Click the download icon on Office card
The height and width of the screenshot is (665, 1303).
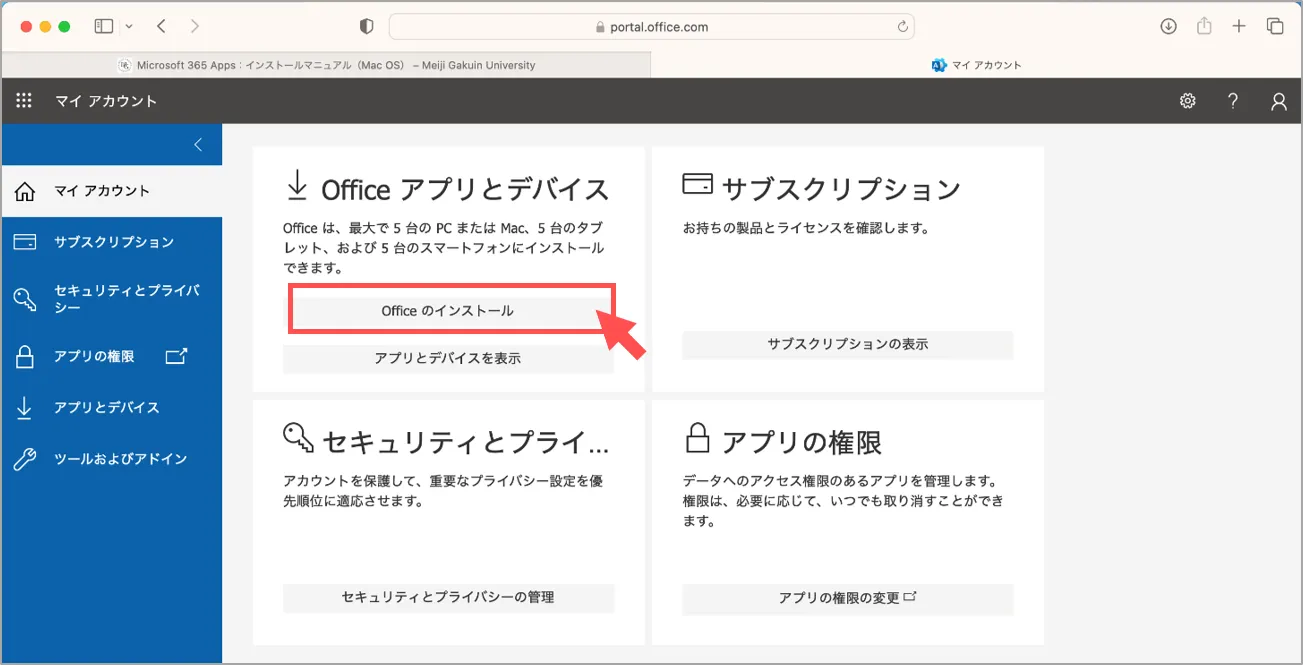click(x=297, y=186)
